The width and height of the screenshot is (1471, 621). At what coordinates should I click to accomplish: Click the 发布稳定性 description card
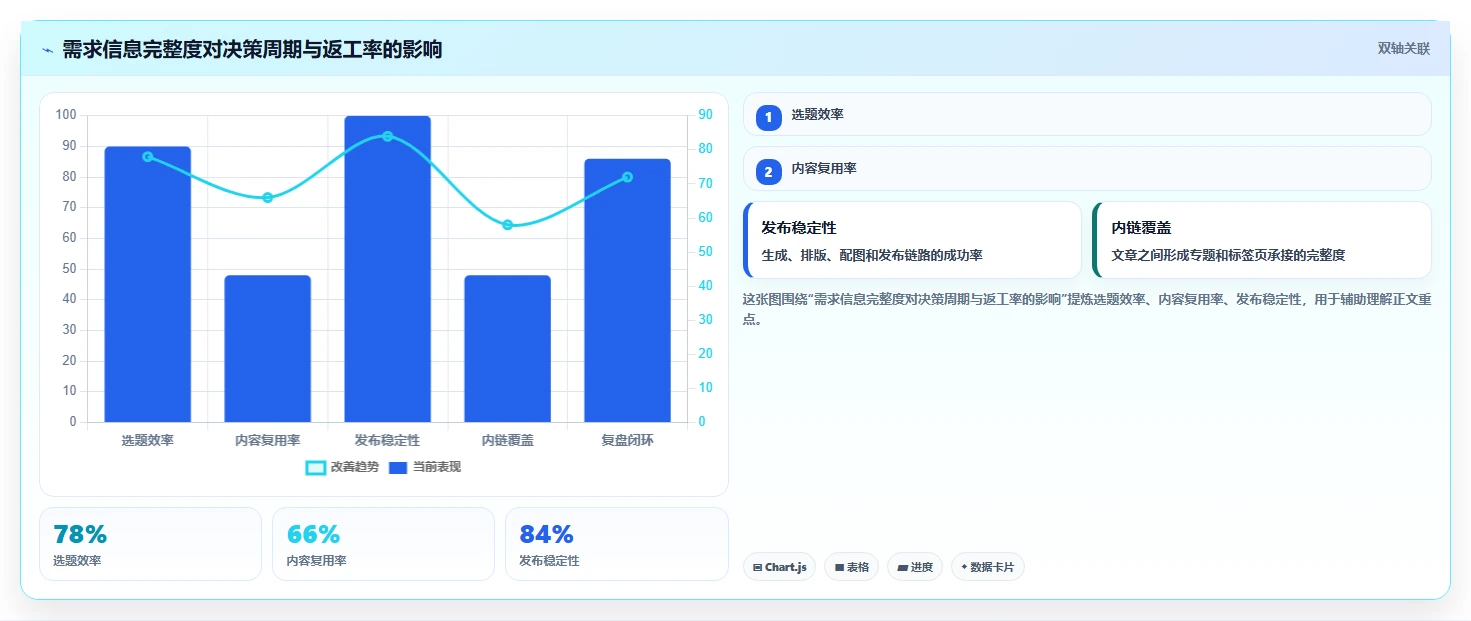[x=912, y=240]
